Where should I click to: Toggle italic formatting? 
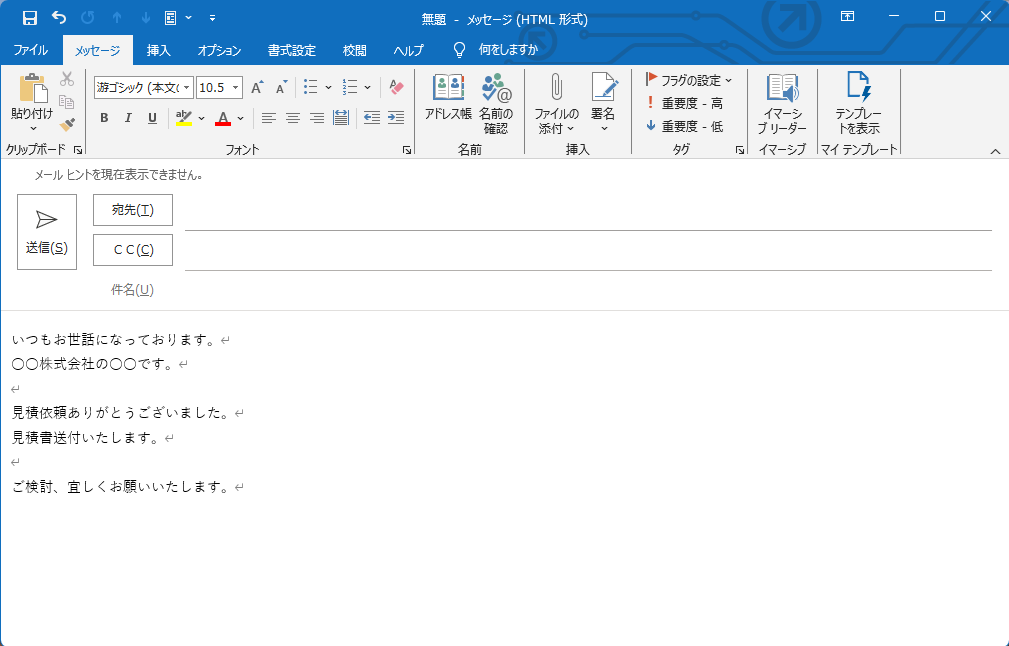tap(128, 118)
